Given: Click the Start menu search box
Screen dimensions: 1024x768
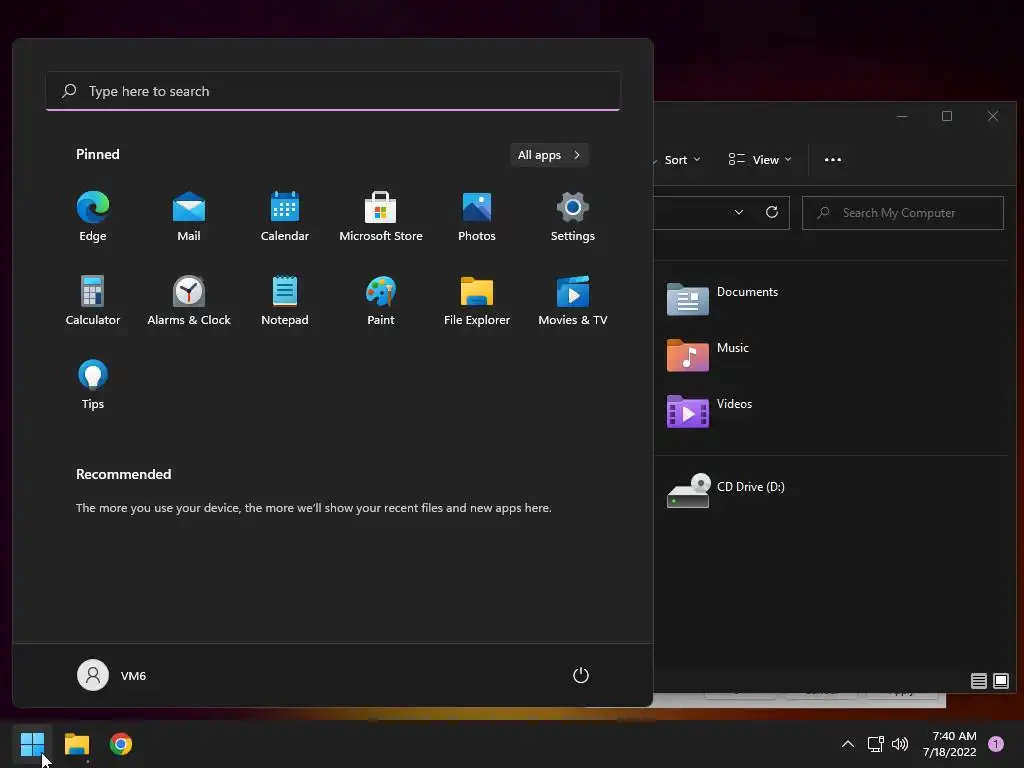Looking at the screenshot, I should (x=333, y=91).
